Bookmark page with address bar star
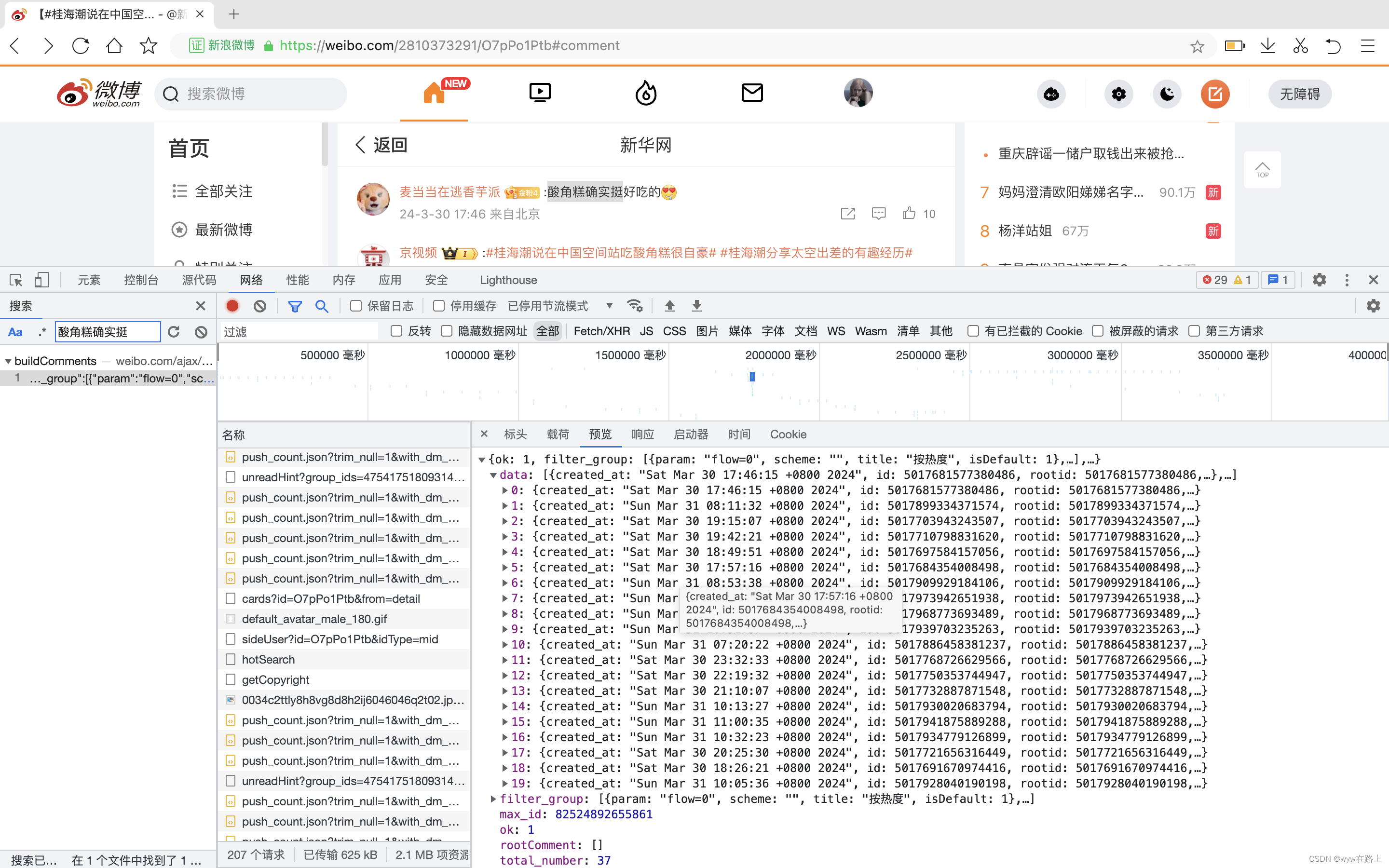Screen dimensions: 1389x868 (1197, 46)
